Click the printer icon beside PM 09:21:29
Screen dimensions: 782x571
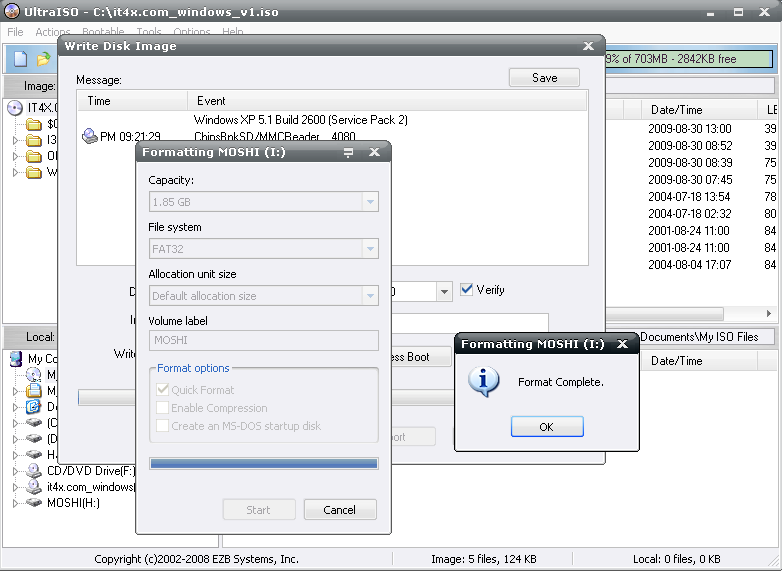point(89,136)
